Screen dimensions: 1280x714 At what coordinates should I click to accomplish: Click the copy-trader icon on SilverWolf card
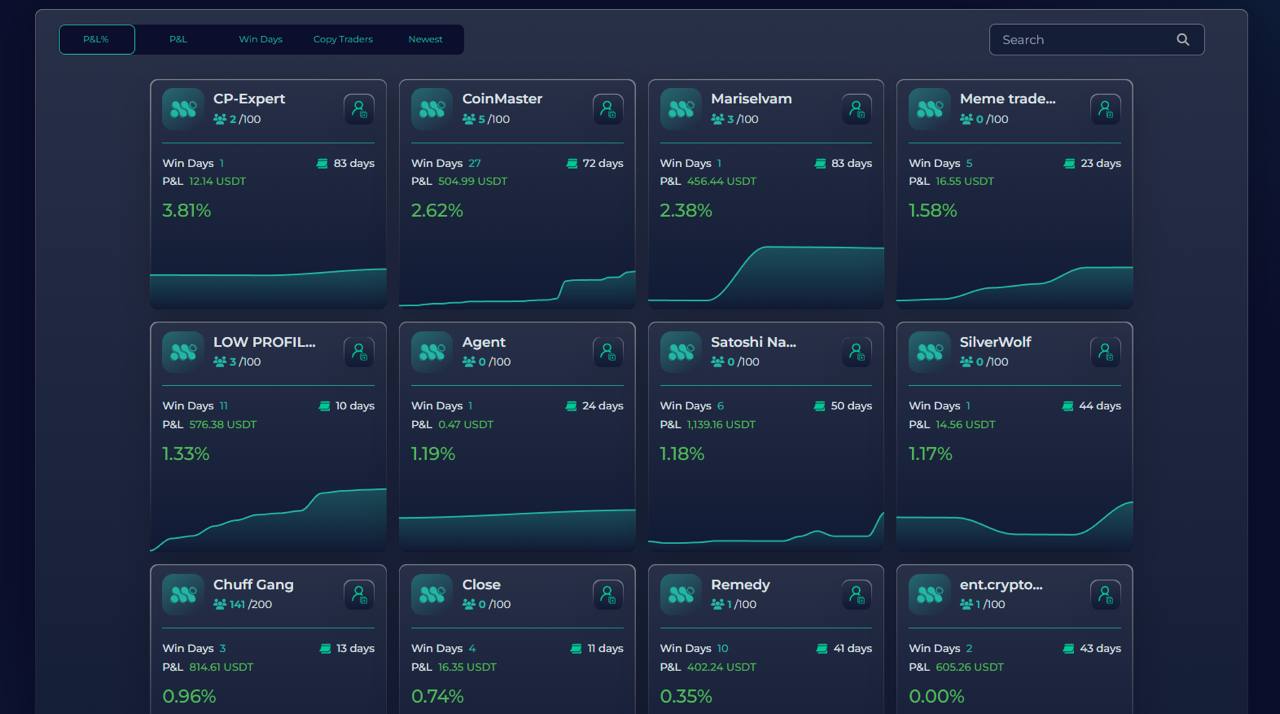pyautogui.click(x=1105, y=352)
